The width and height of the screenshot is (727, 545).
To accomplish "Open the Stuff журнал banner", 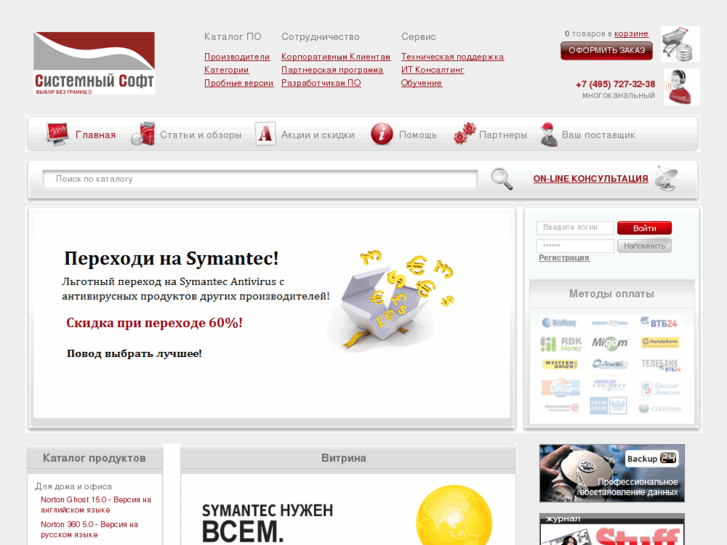I will [612, 529].
